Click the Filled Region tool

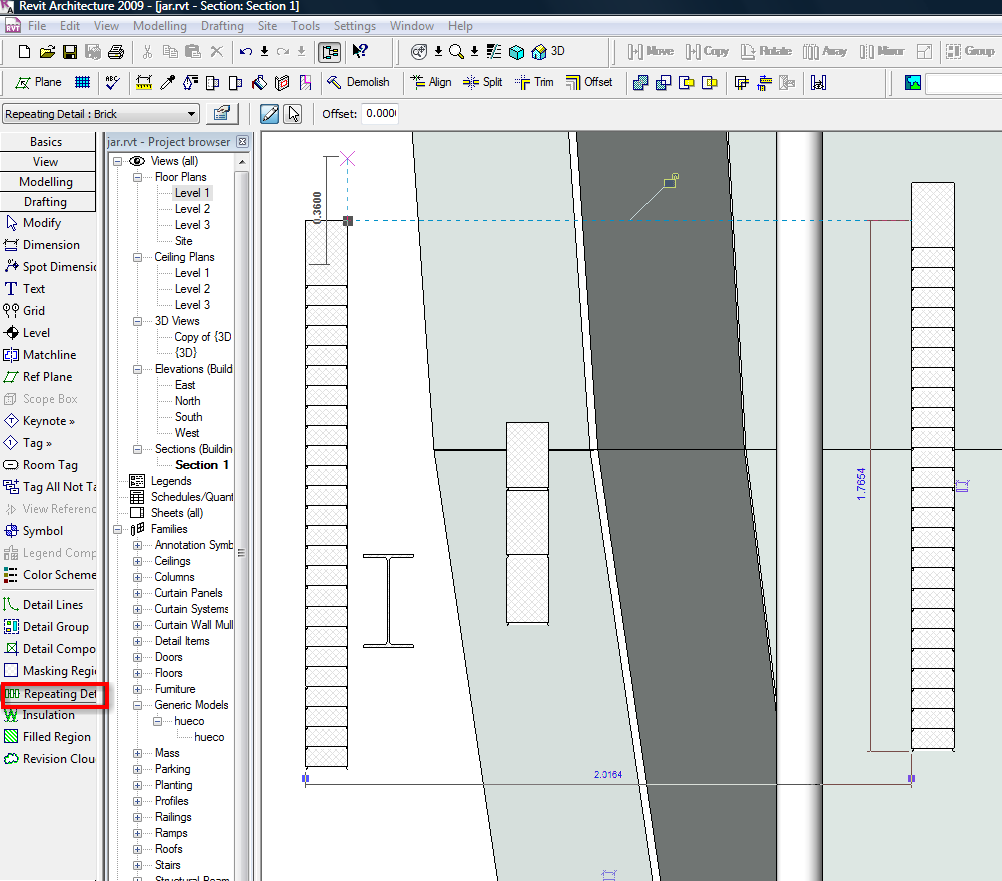click(x=56, y=737)
